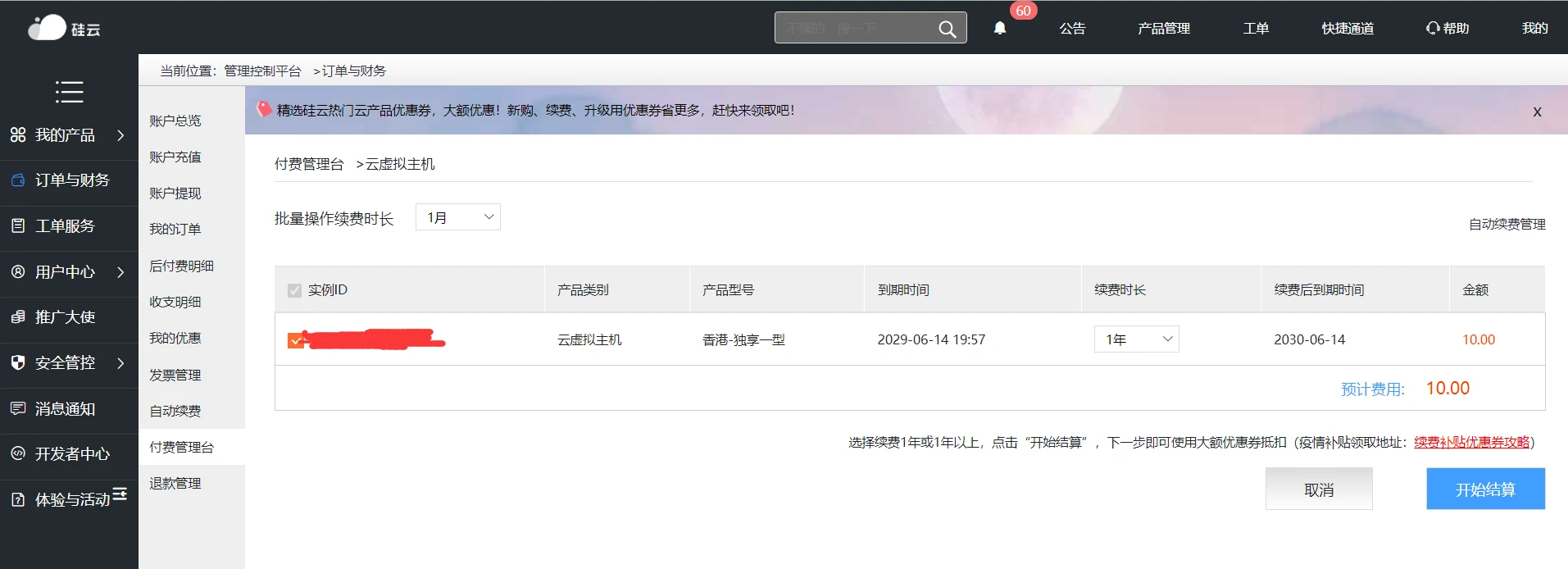
Task: Click the 开发者中心 icon
Action: [x=18, y=453]
